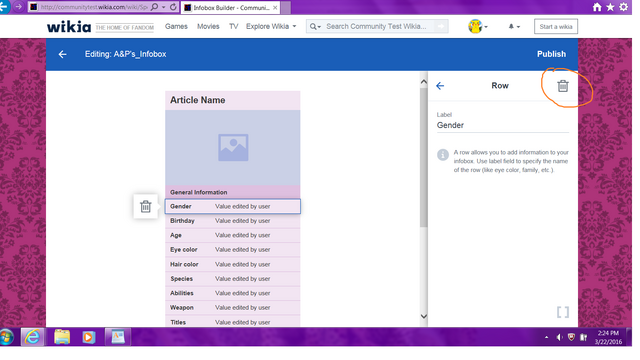This screenshot has height=360, width=640.
Task: Open the Windows Start menu
Action: tap(7, 337)
